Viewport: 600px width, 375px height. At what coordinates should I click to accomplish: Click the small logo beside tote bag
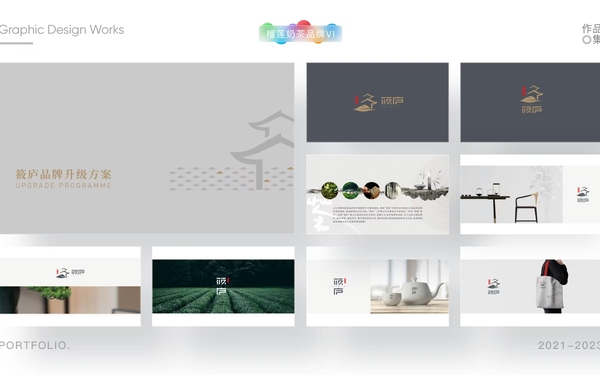494,286
